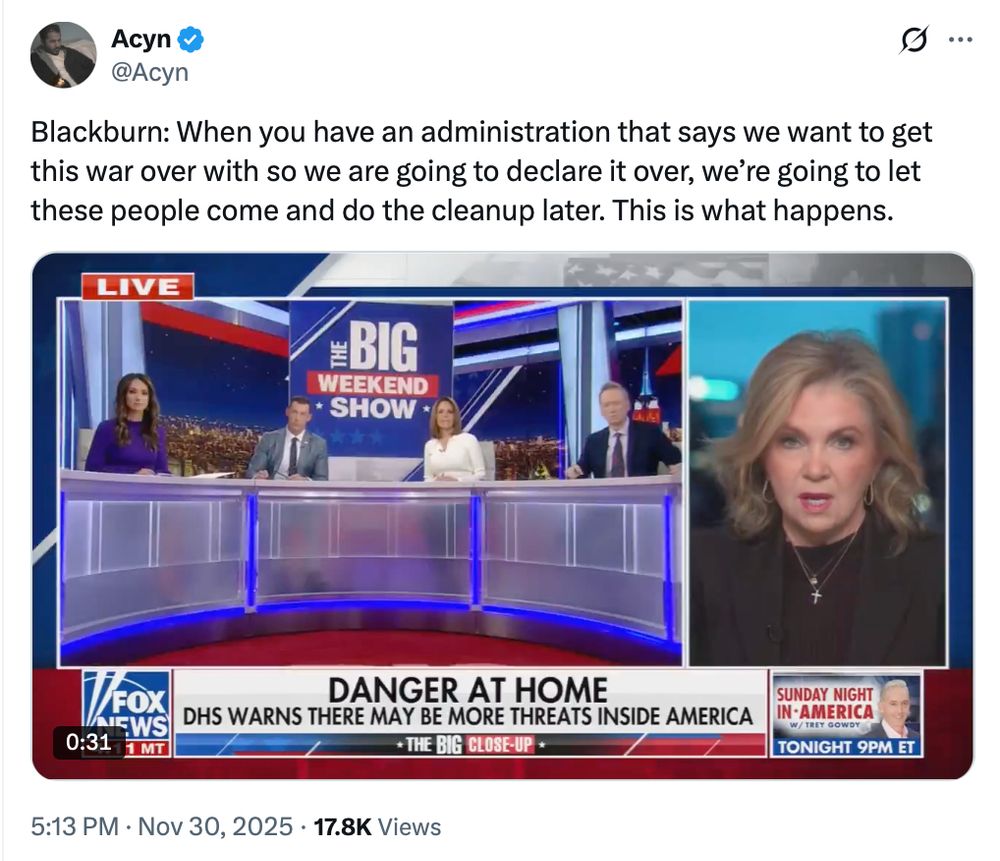
Task: Click the Sunday Night in America promo
Action: pos(846,714)
